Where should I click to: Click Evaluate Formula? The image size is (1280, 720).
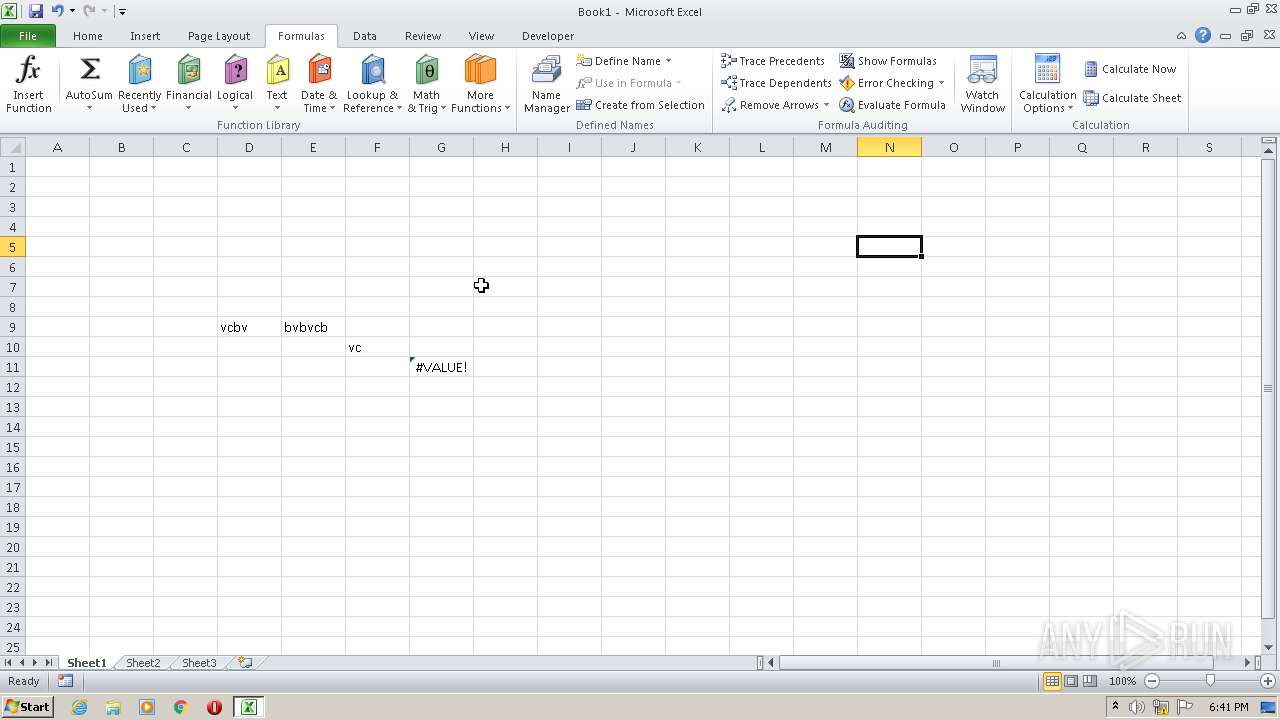click(892, 105)
